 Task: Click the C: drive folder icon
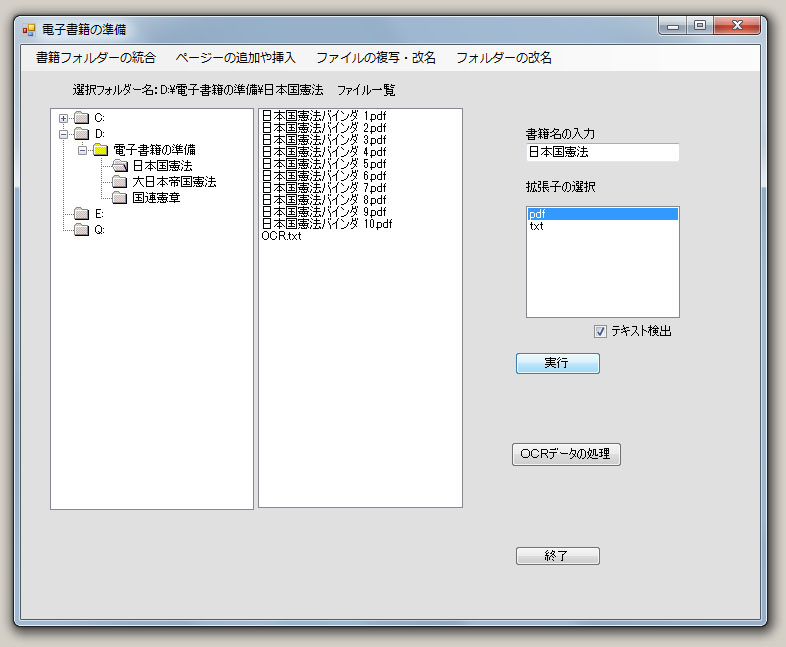pyautogui.click(x=81, y=118)
